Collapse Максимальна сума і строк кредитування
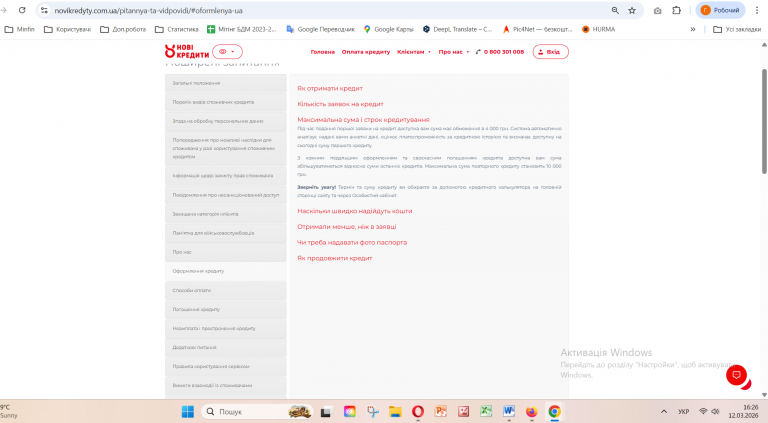Screen dimensions: 768x423 tap(363, 119)
